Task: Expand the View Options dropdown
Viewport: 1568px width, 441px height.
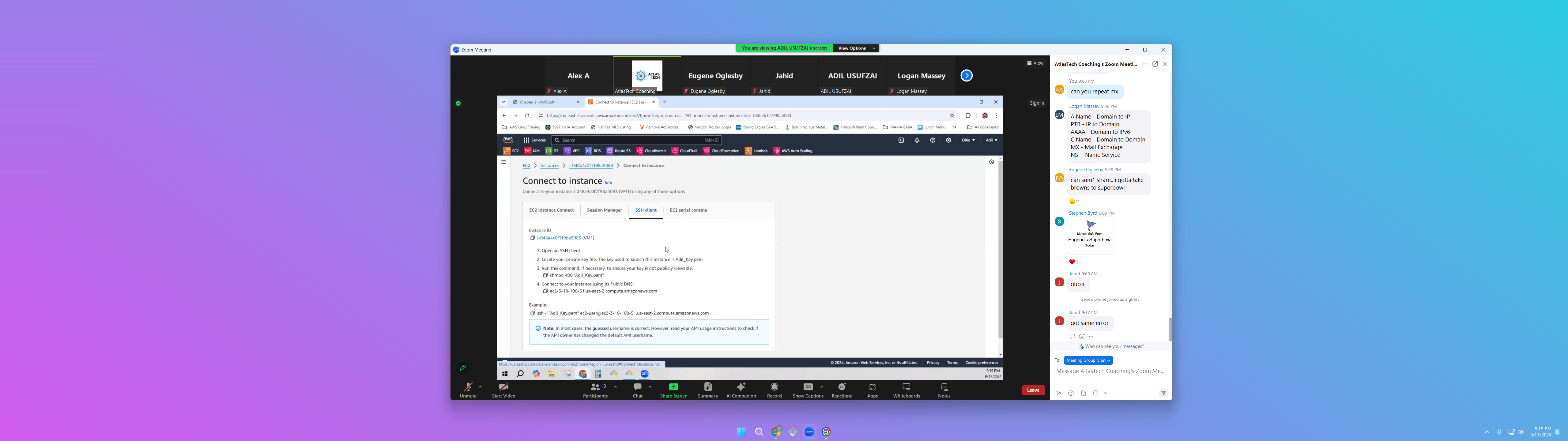Action: click(855, 48)
